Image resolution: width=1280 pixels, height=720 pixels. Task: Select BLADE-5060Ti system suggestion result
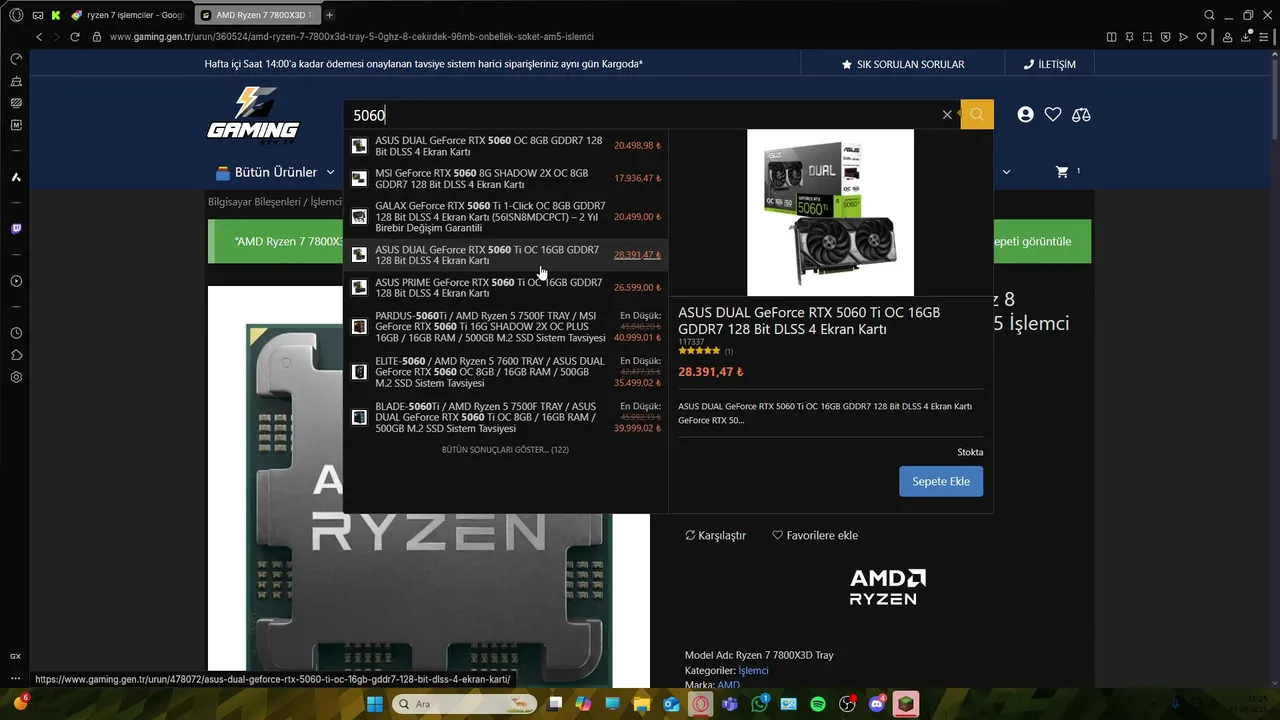click(505, 417)
